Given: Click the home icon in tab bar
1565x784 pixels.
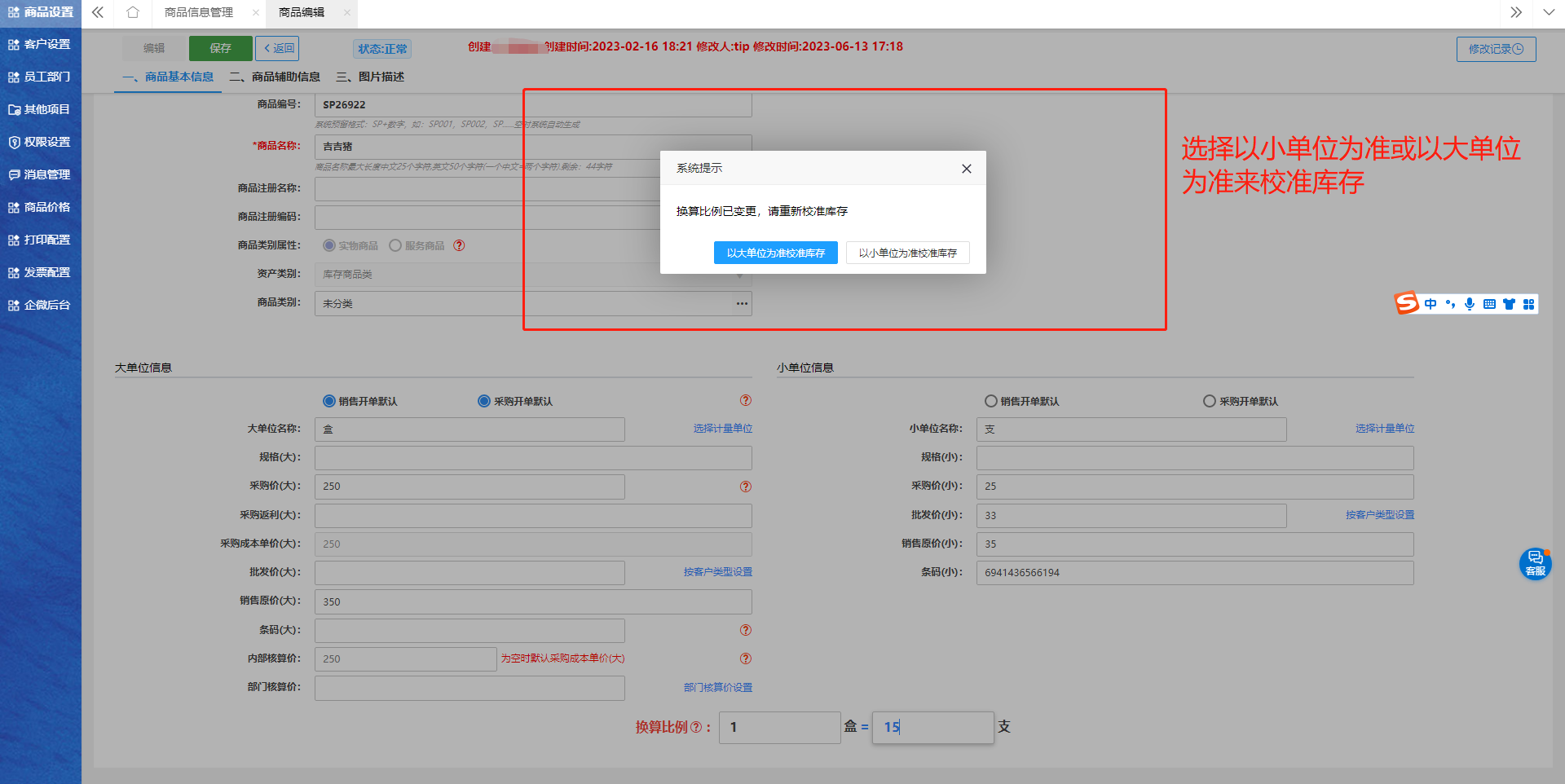Looking at the screenshot, I should [133, 12].
